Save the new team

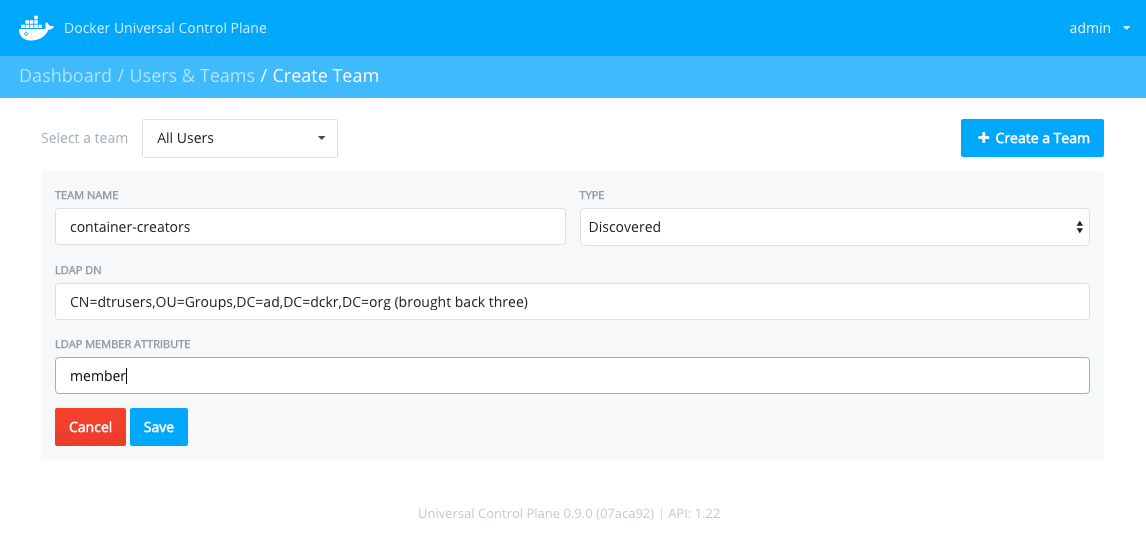click(x=159, y=427)
